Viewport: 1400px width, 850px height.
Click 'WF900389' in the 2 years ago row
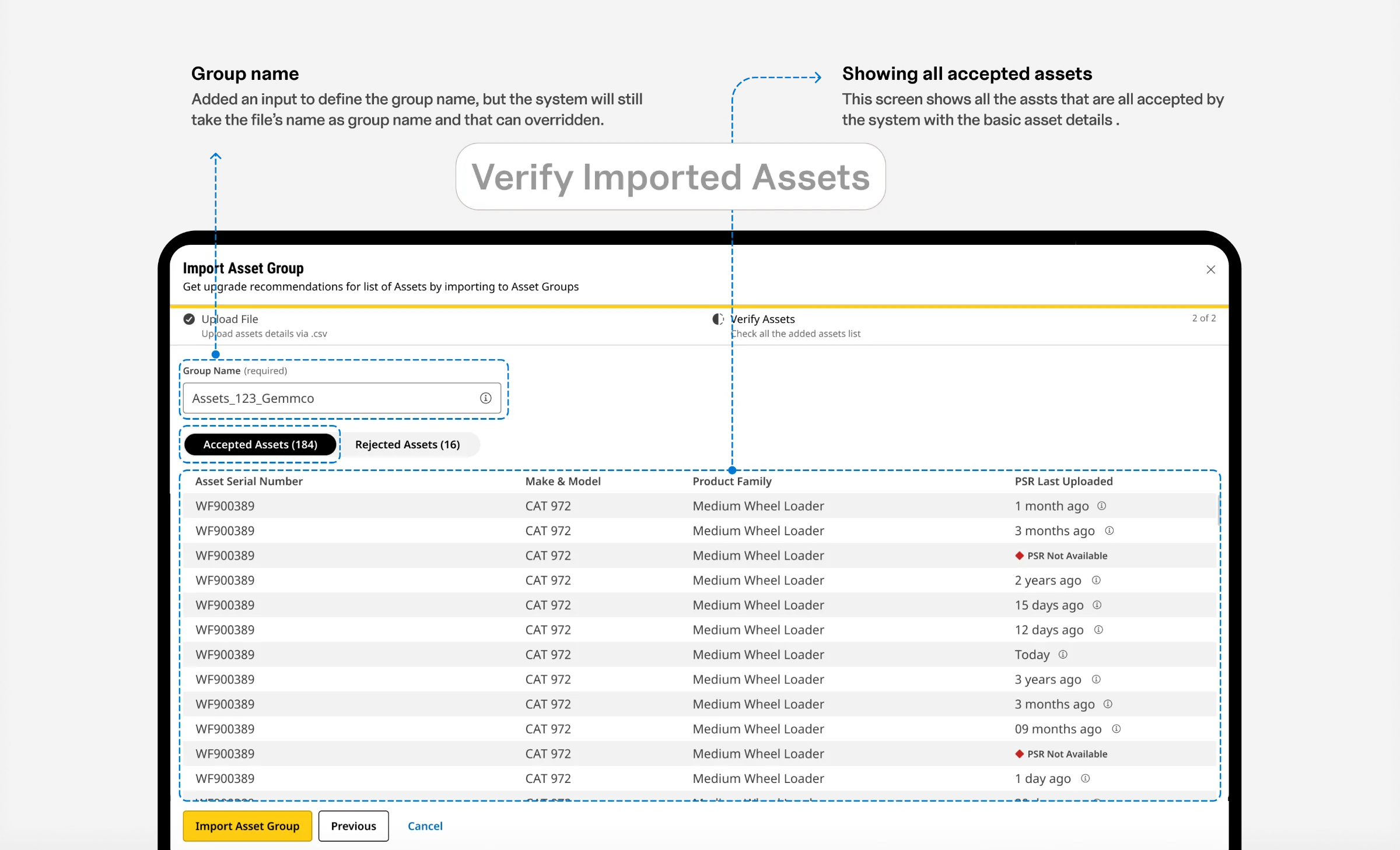tap(225, 580)
